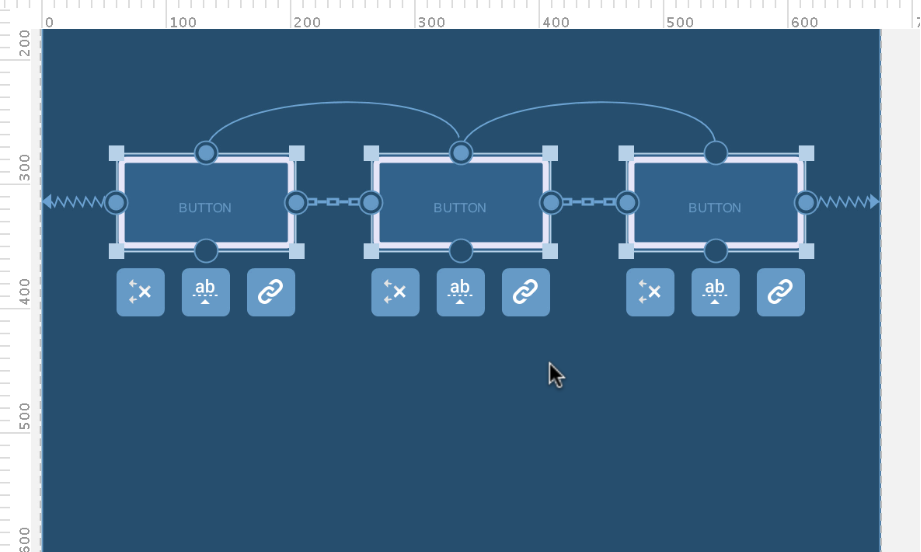Viewport: 921px width, 552px height.
Task: Click chain link icon under middle button
Action: coord(525,292)
